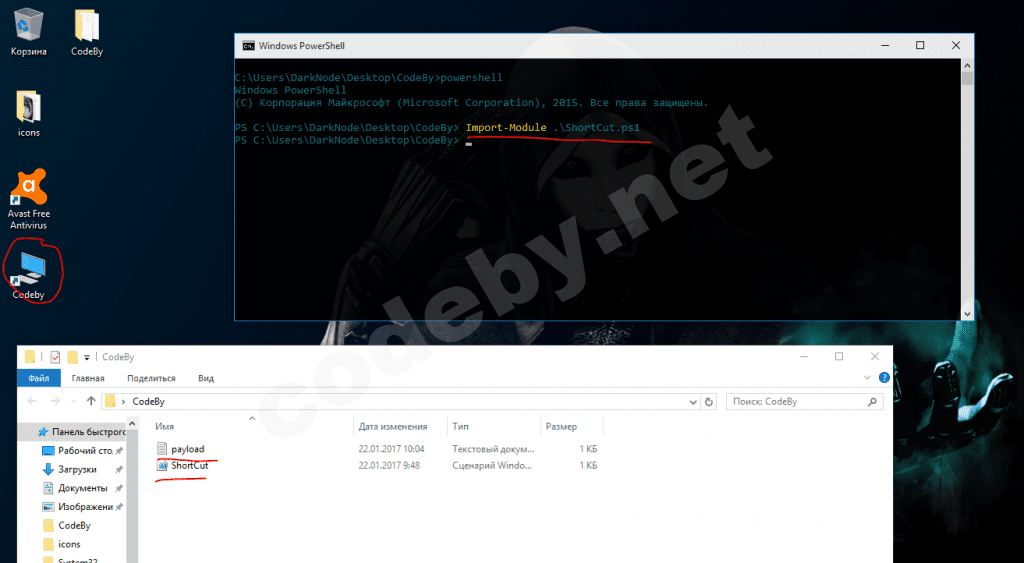Click the PowerShell window title bar icon
1024x563 pixels.
click(x=248, y=46)
